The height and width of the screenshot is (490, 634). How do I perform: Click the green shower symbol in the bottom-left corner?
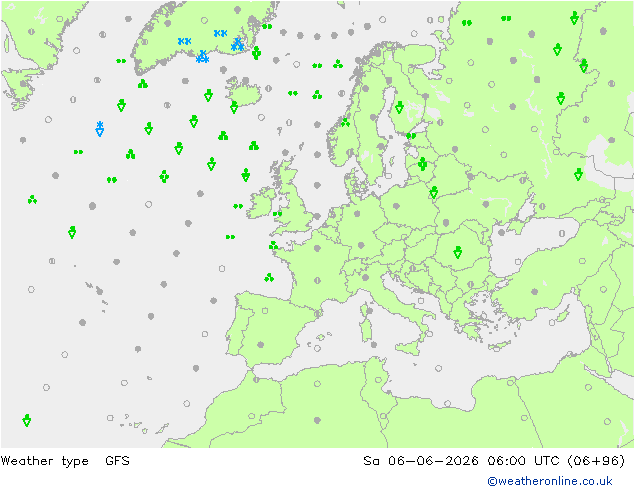[x=27, y=420]
